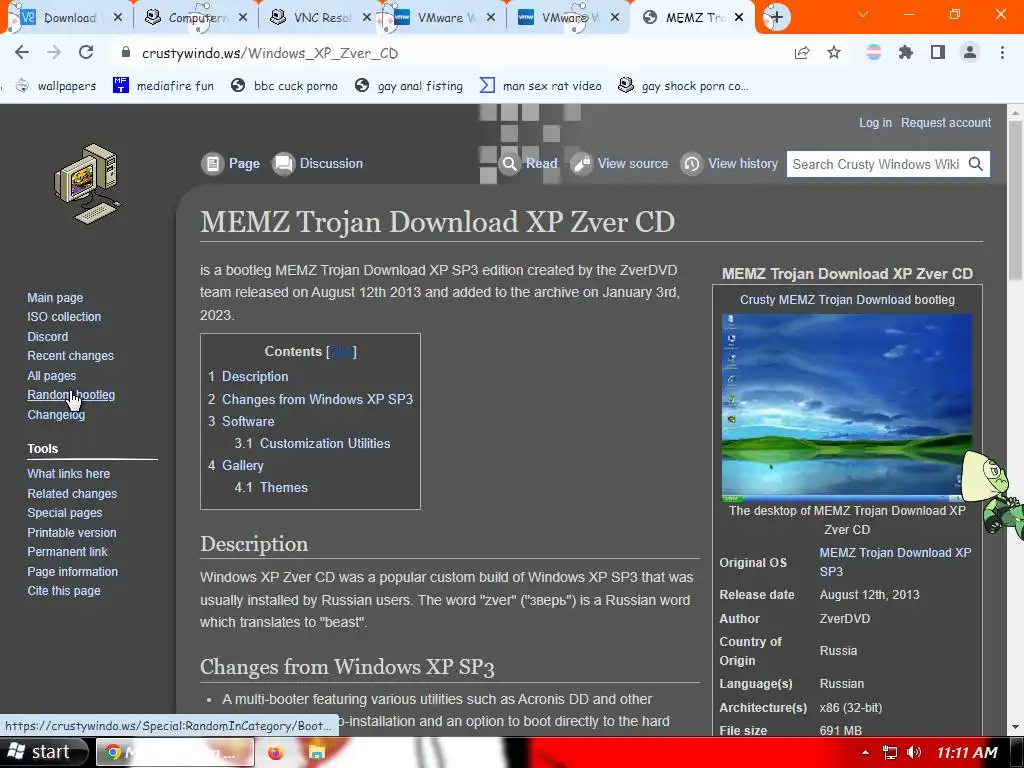Close the MEMZ Tro browser tab
Viewport: 1024px width, 768px height.
coord(739,18)
